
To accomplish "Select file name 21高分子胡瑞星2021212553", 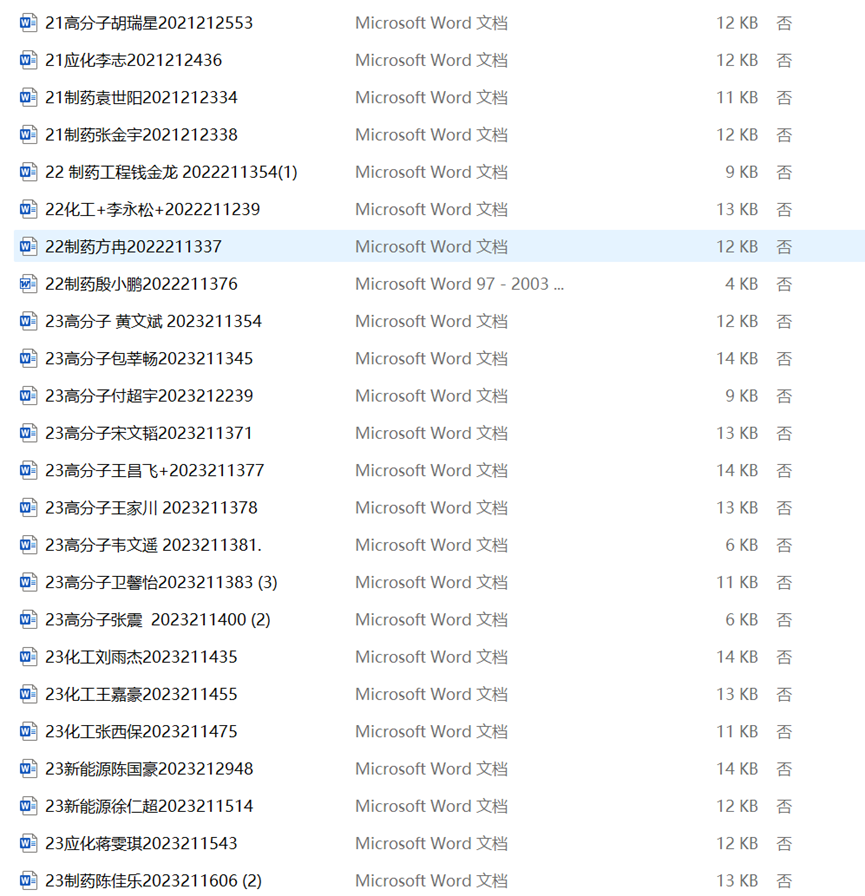I will coord(149,23).
